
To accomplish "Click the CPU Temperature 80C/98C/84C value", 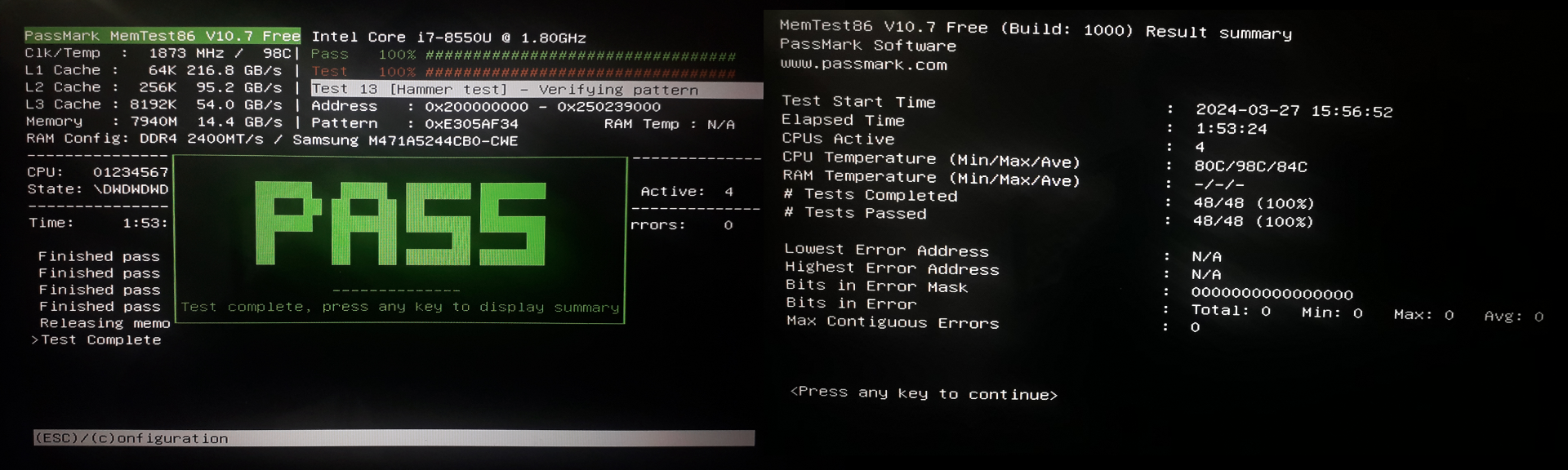I will pos(1250,166).
